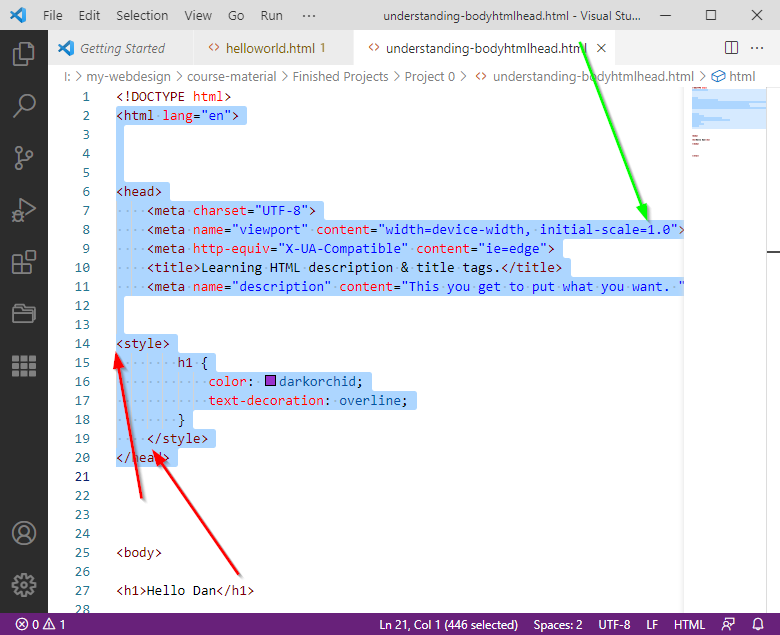The width and height of the screenshot is (780, 635).
Task: Switch to the Getting Started tab
Action: pyautogui.click(x=121, y=48)
